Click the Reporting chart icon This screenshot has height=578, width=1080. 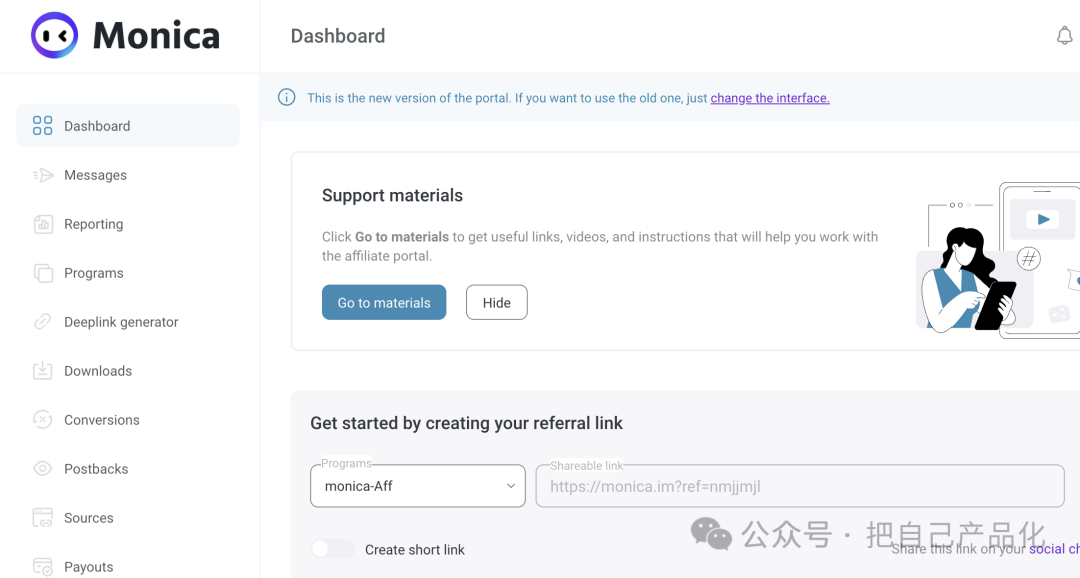pos(42,224)
